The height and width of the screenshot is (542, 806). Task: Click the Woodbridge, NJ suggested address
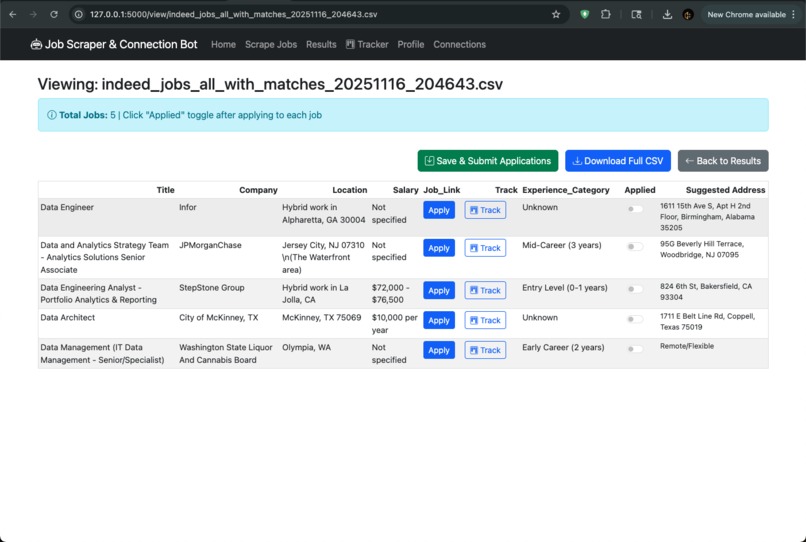702,249
